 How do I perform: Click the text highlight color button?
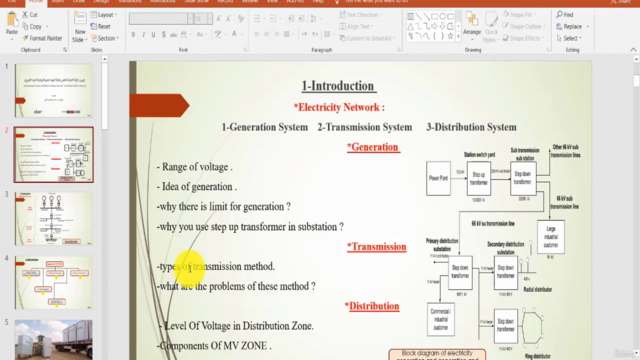218,34
